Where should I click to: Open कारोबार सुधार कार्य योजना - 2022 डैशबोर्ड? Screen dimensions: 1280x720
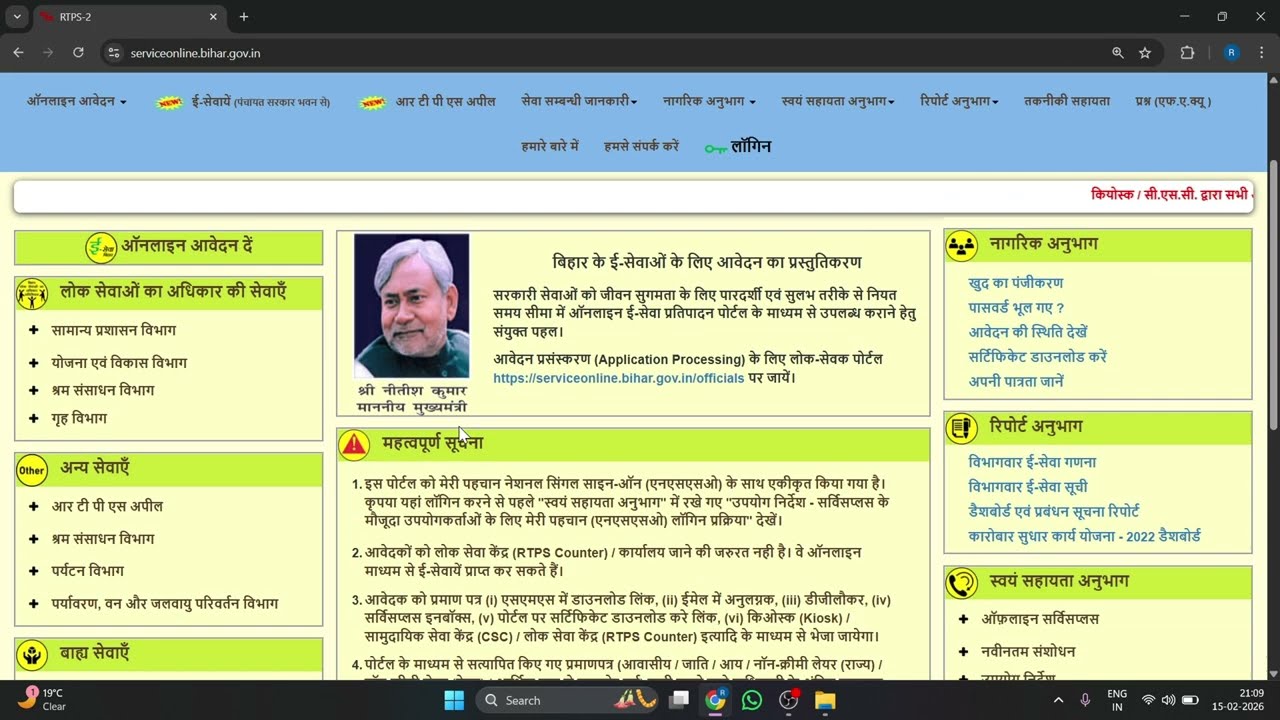click(1085, 536)
